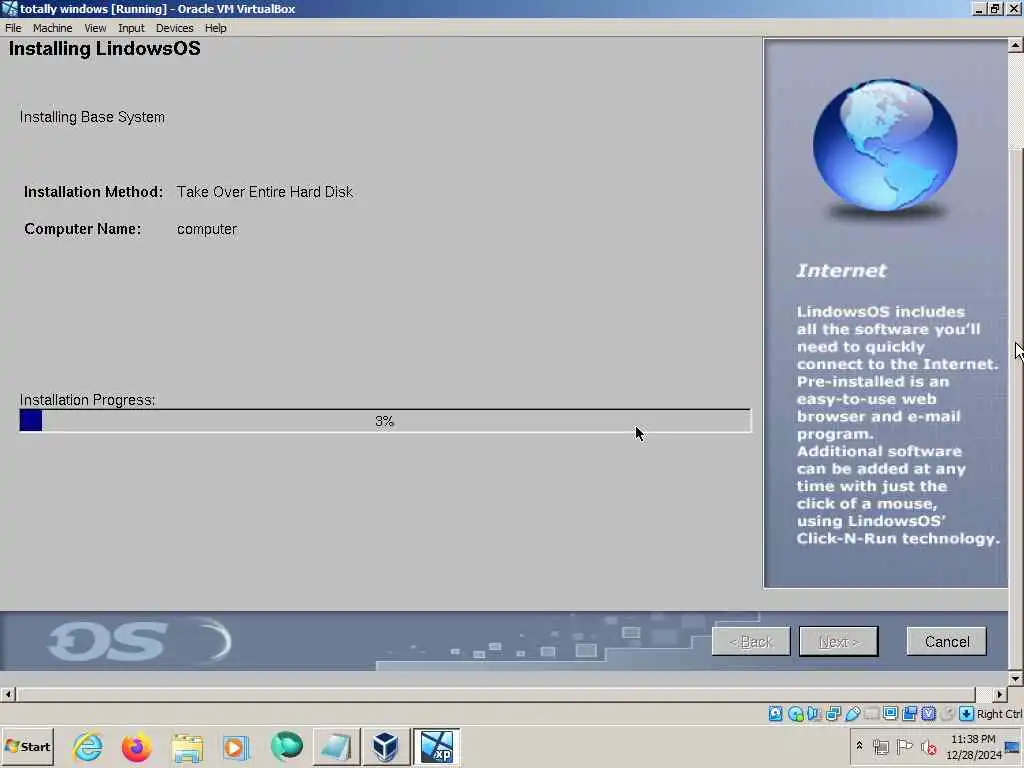Click the Cancel button in installer
Viewport: 1024px width, 768px height.
(x=946, y=641)
